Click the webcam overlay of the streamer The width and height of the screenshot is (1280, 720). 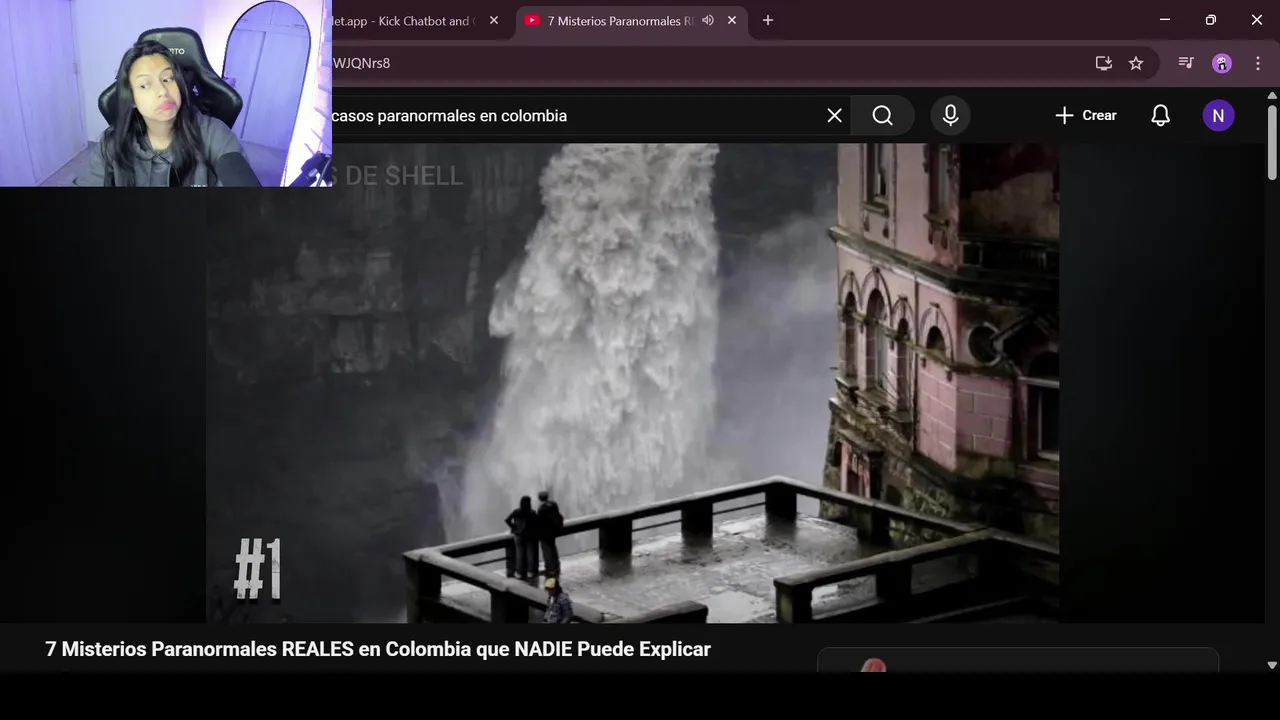click(x=166, y=93)
